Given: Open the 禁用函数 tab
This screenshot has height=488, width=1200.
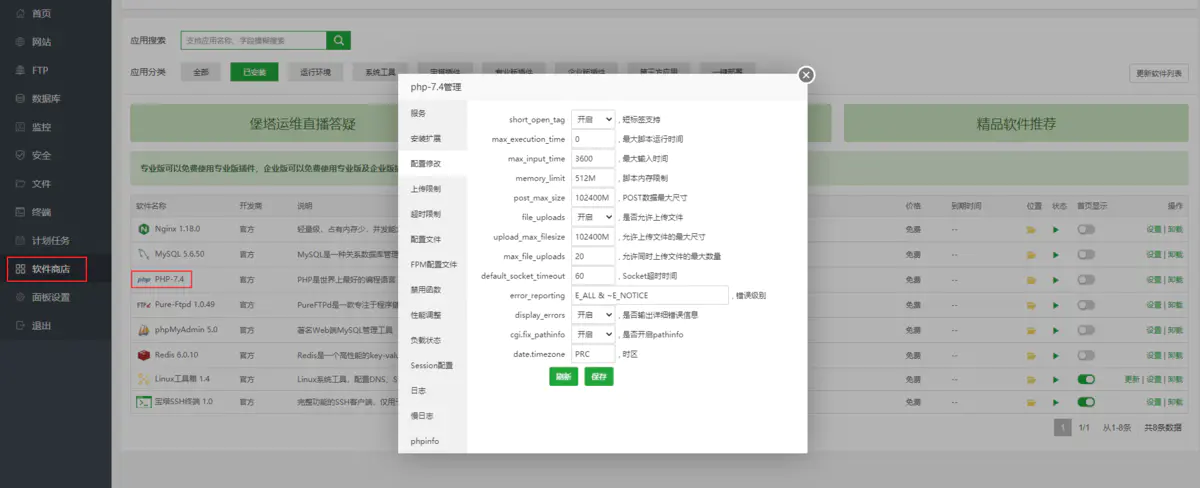Looking at the screenshot, I should coord(433,289).
